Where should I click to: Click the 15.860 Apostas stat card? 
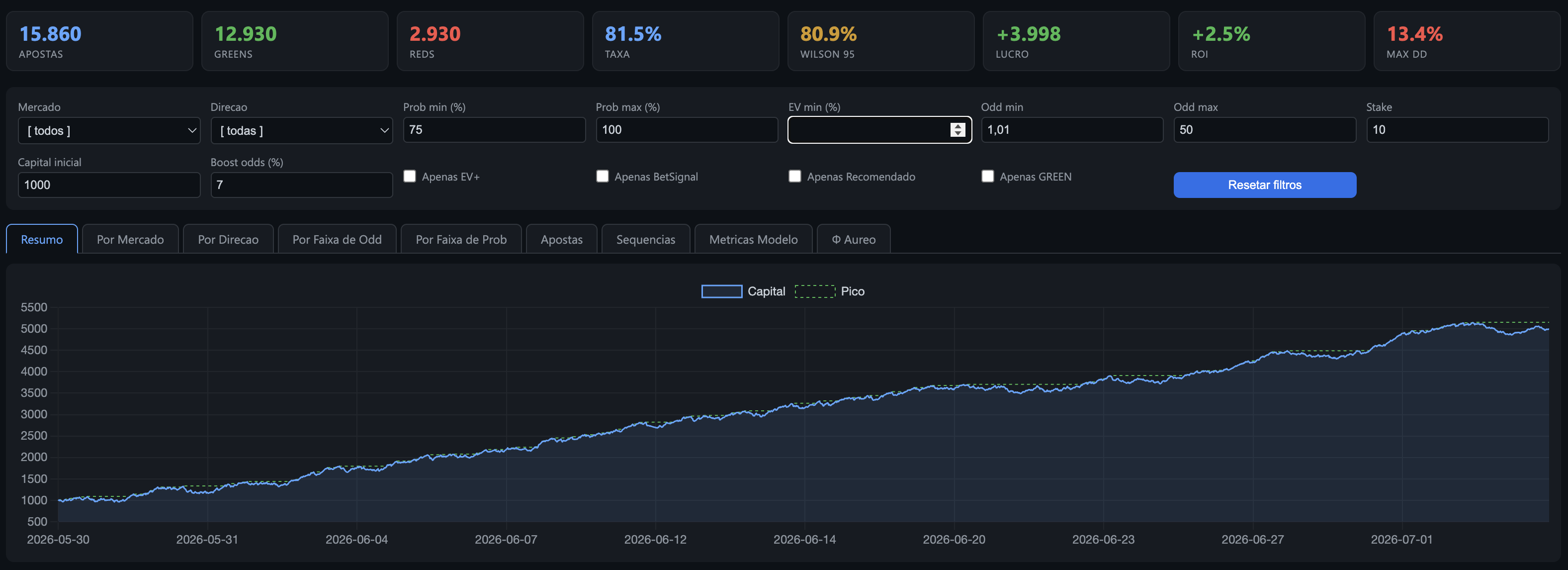coord(99,41)
